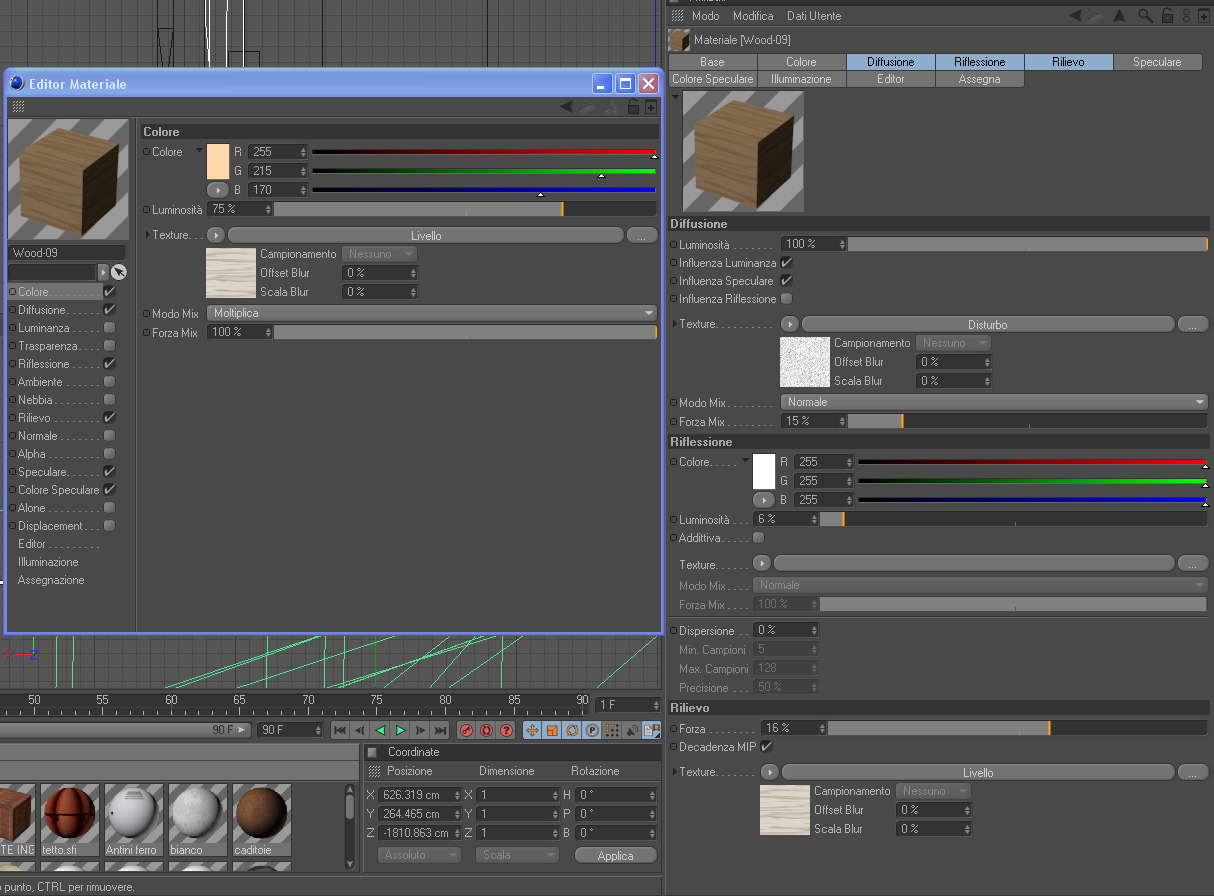Image resolution: width=1214 pixels, height=896 pixels.
Task: Open the Dati Utente menu
Action: (x=814, y=16)
